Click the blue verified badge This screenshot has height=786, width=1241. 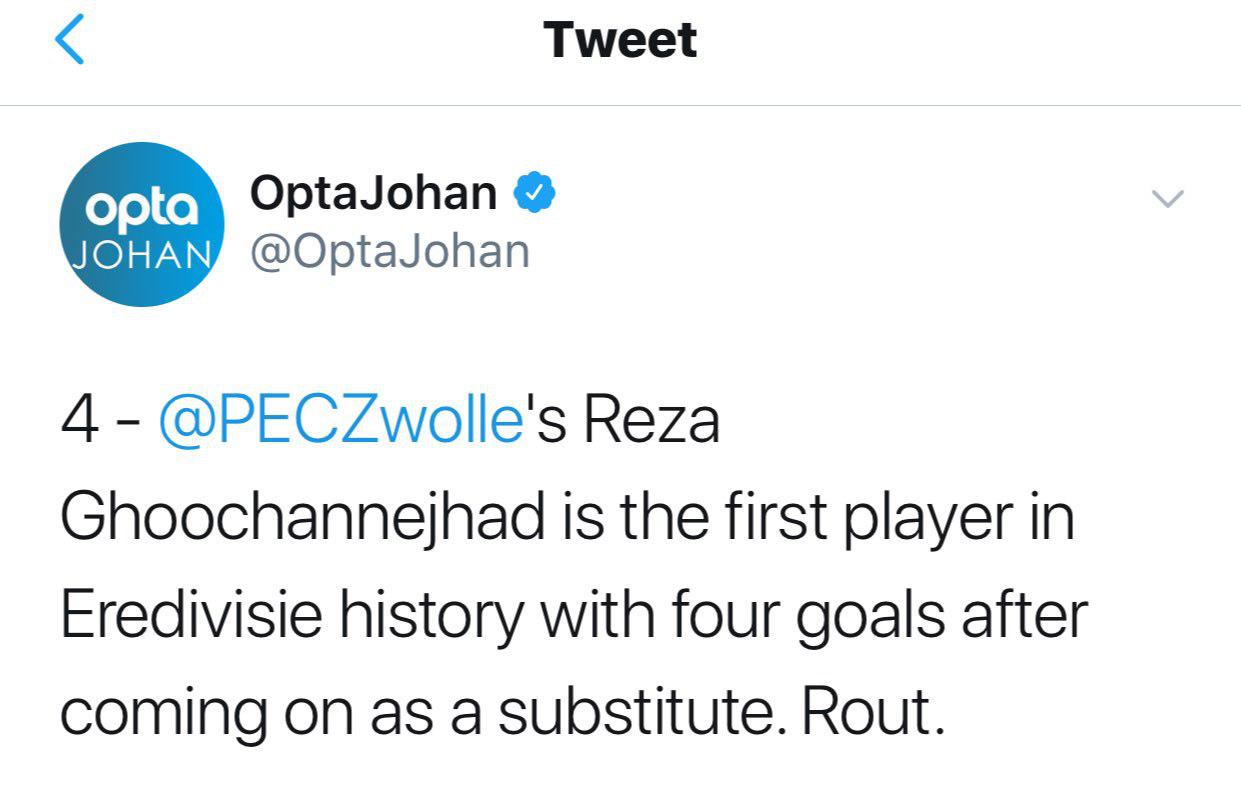pyautogui.click(x=535, y=193)
